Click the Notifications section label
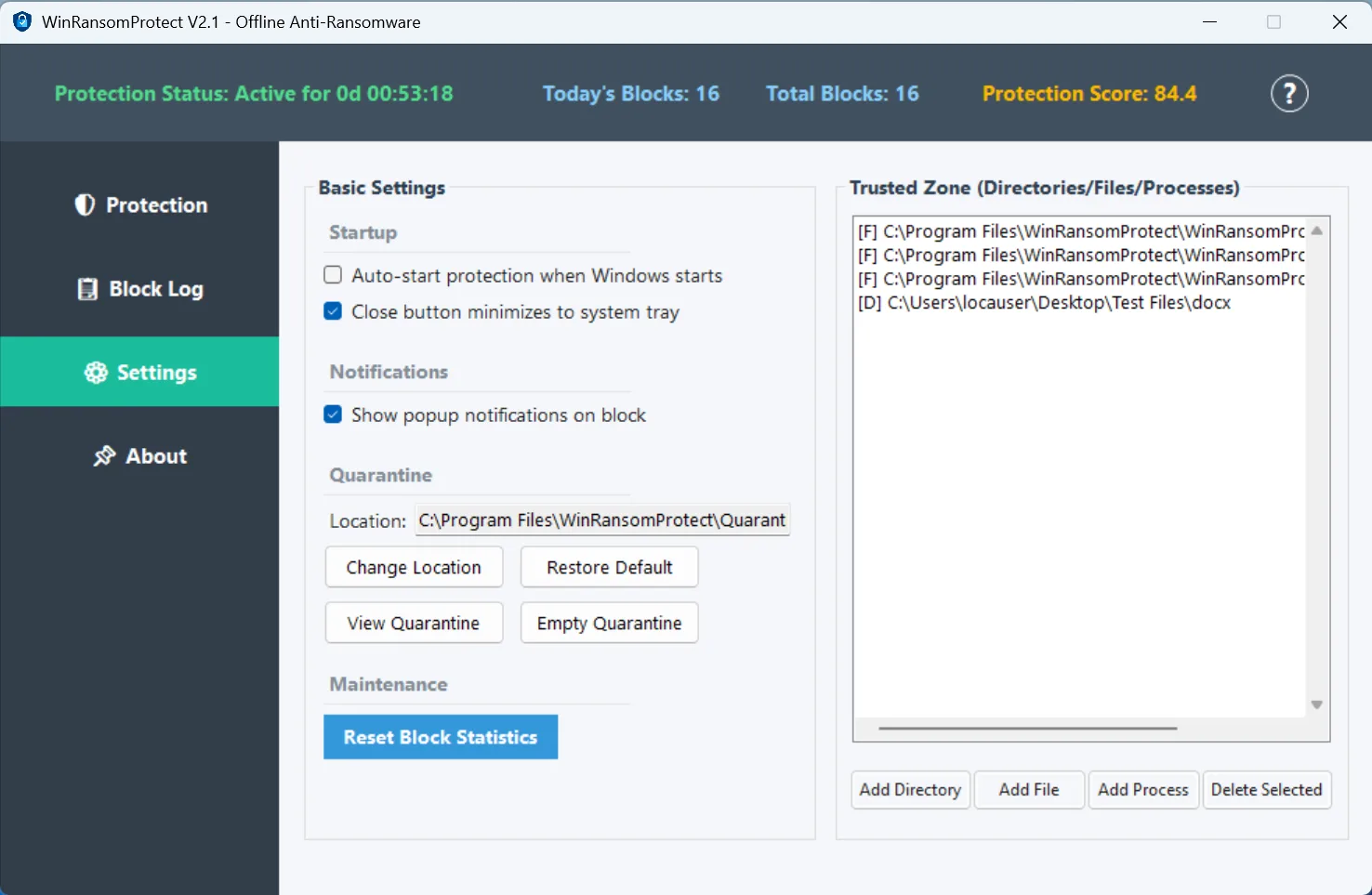Viewport: 1372px width, 895px height. click(x=389, y=372)
